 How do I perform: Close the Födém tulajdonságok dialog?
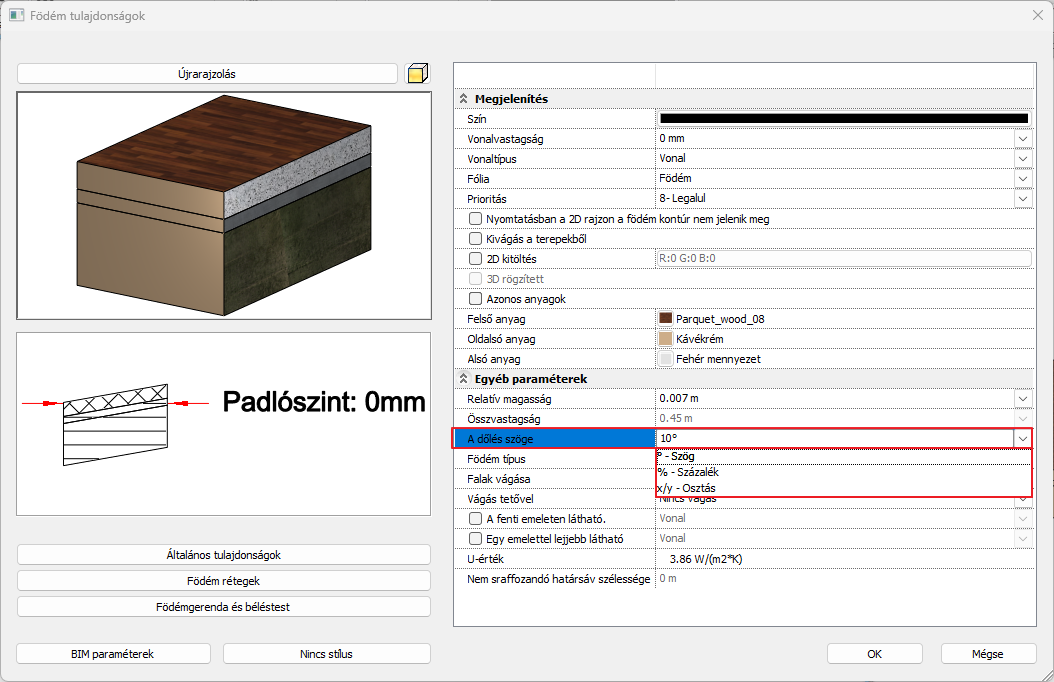[x=1038, y=15]
